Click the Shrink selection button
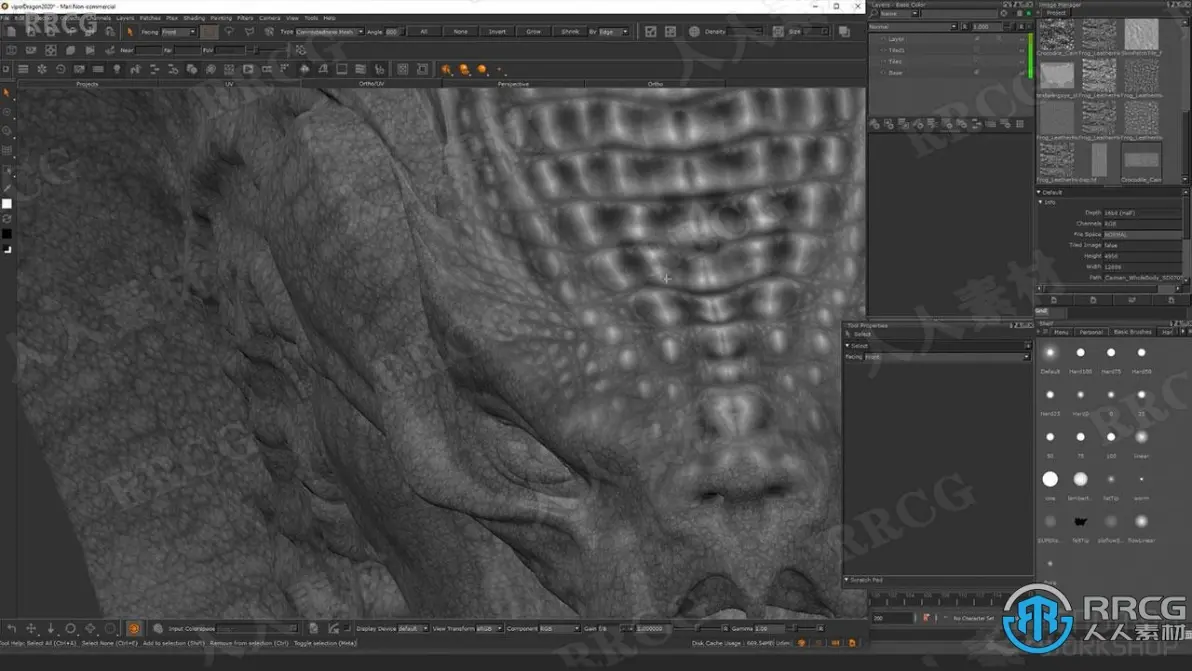Image resolution: width=1192 pixels, height=671 pixels. click(x=570, y=32)
